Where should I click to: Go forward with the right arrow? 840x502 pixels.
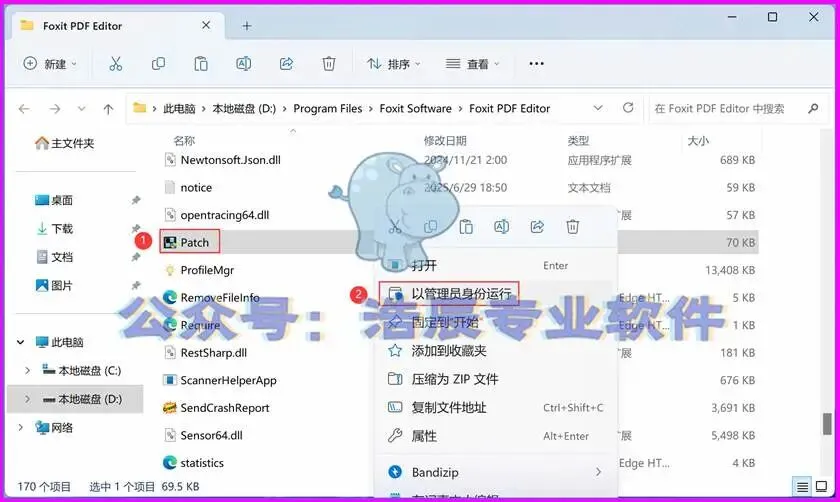pyautogui.click(x=55, y=109)
